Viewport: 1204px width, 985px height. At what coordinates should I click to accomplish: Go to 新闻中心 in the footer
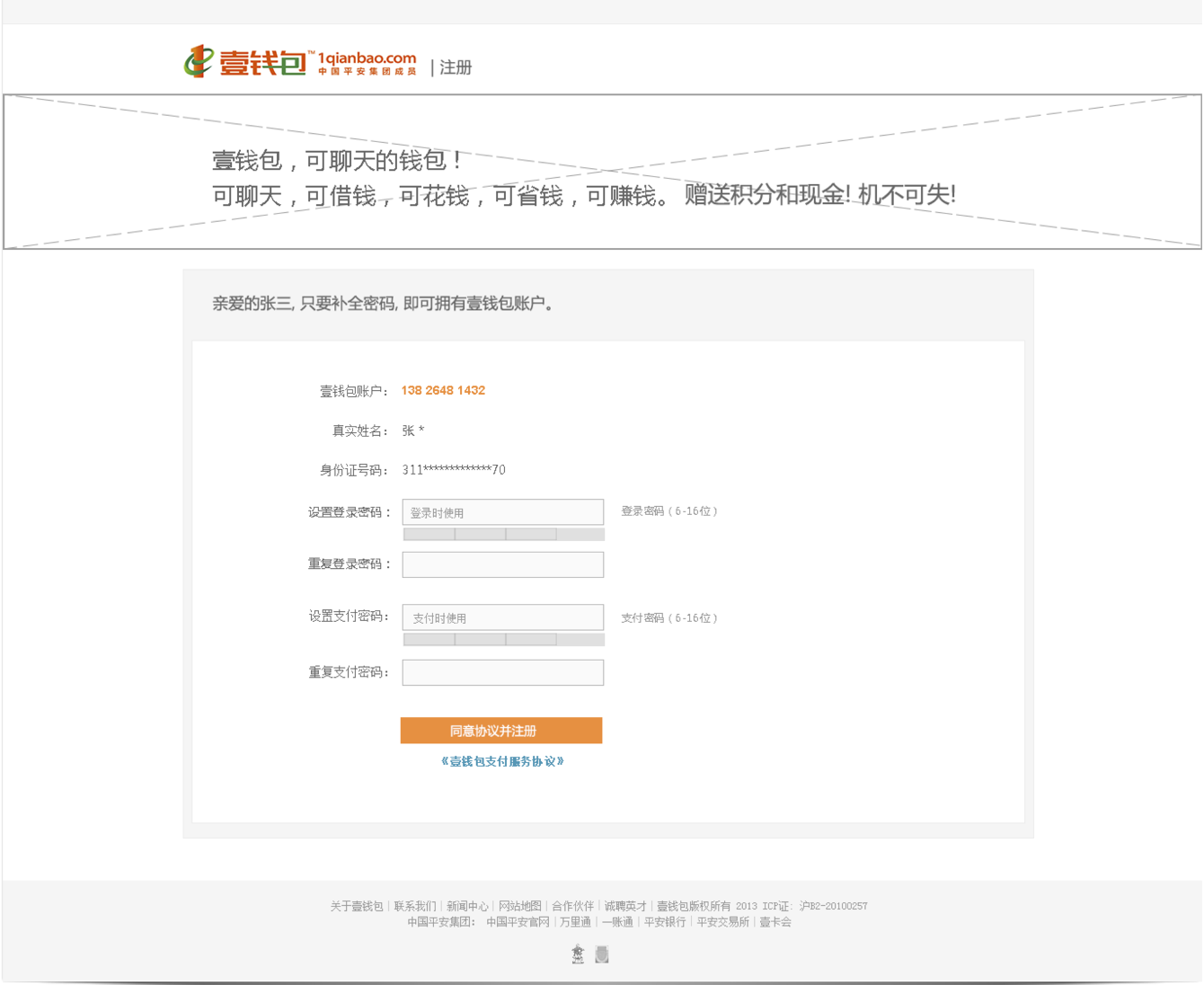click(x=467, y=906)
